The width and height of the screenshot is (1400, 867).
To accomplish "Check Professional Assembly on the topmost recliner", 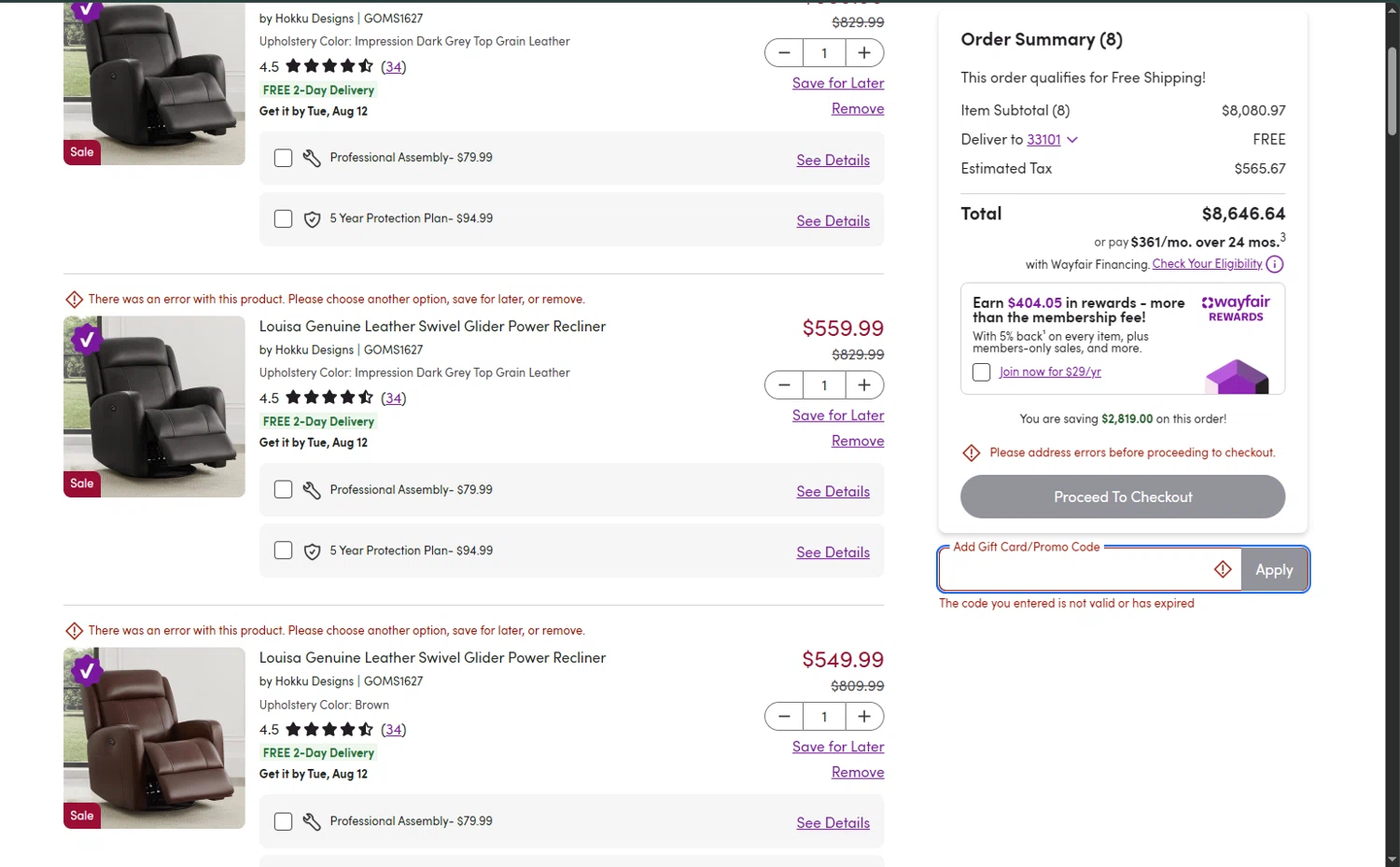I will click(283, 159).
